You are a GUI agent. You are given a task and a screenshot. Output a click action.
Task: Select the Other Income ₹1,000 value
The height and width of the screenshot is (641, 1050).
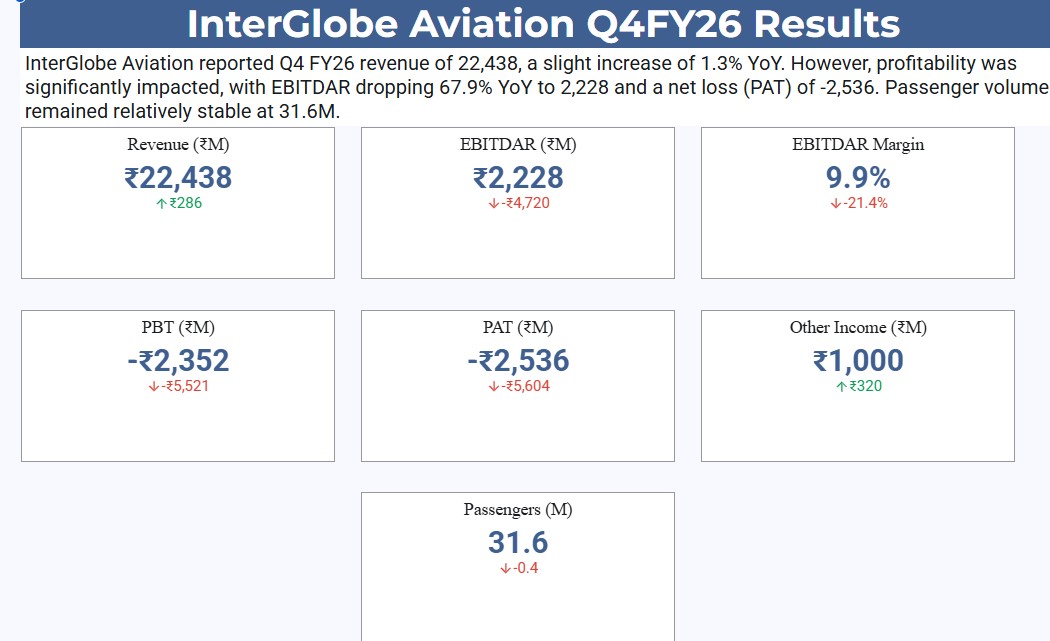(x=858, y=360)
